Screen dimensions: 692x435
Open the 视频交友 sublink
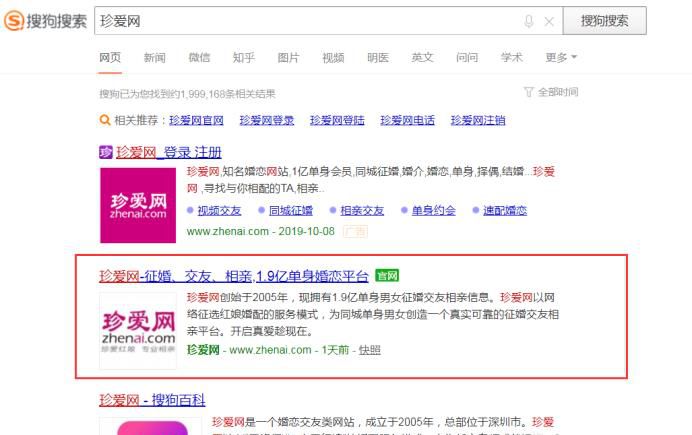click(x=219, y=210)
